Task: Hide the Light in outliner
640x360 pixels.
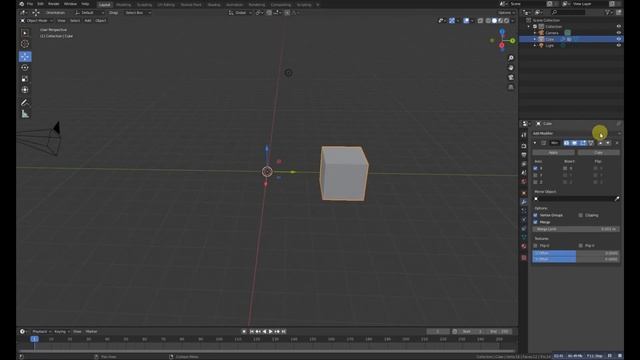Action: click(618, 45)
